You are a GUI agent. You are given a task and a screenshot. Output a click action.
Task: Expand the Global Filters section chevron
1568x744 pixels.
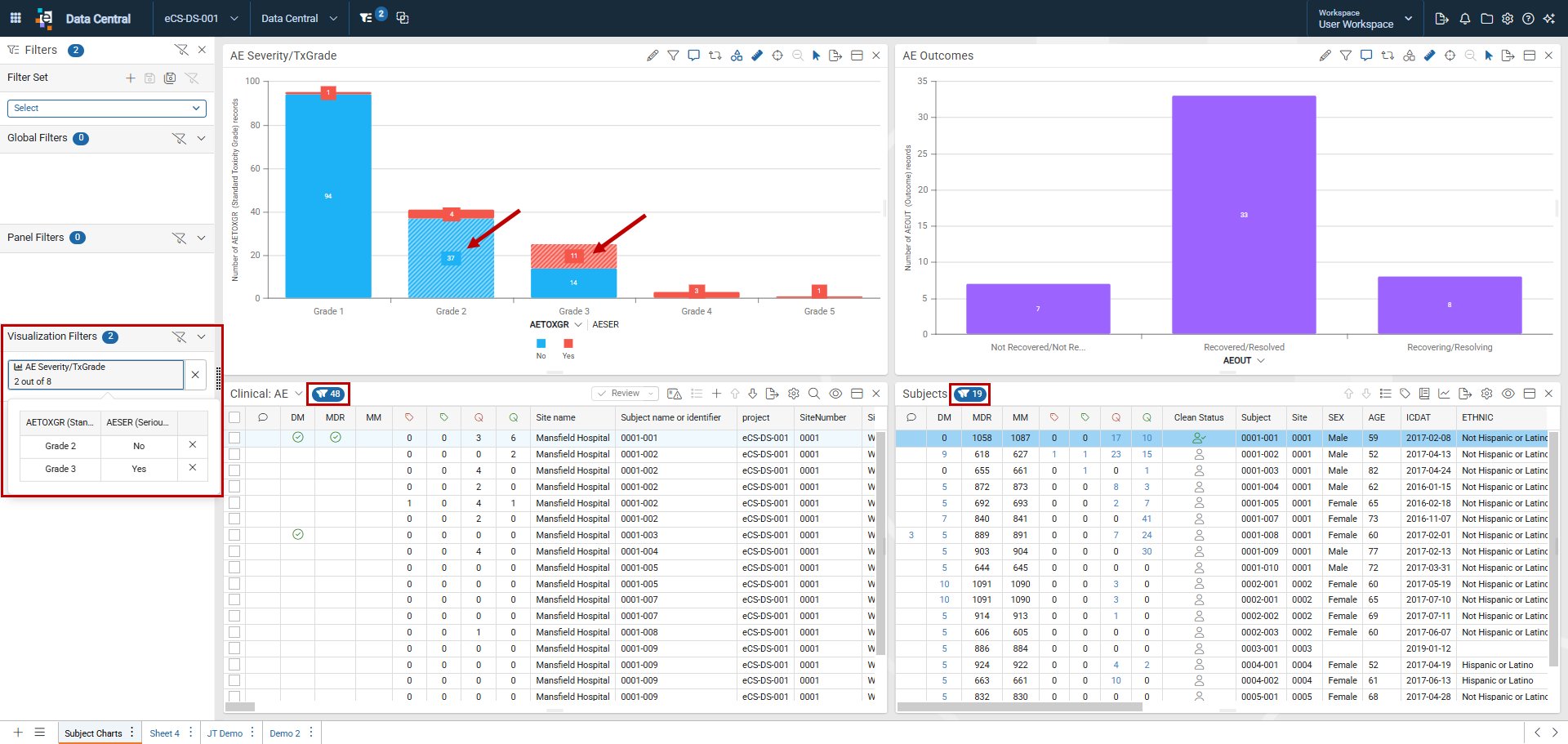tap(202, 138)
